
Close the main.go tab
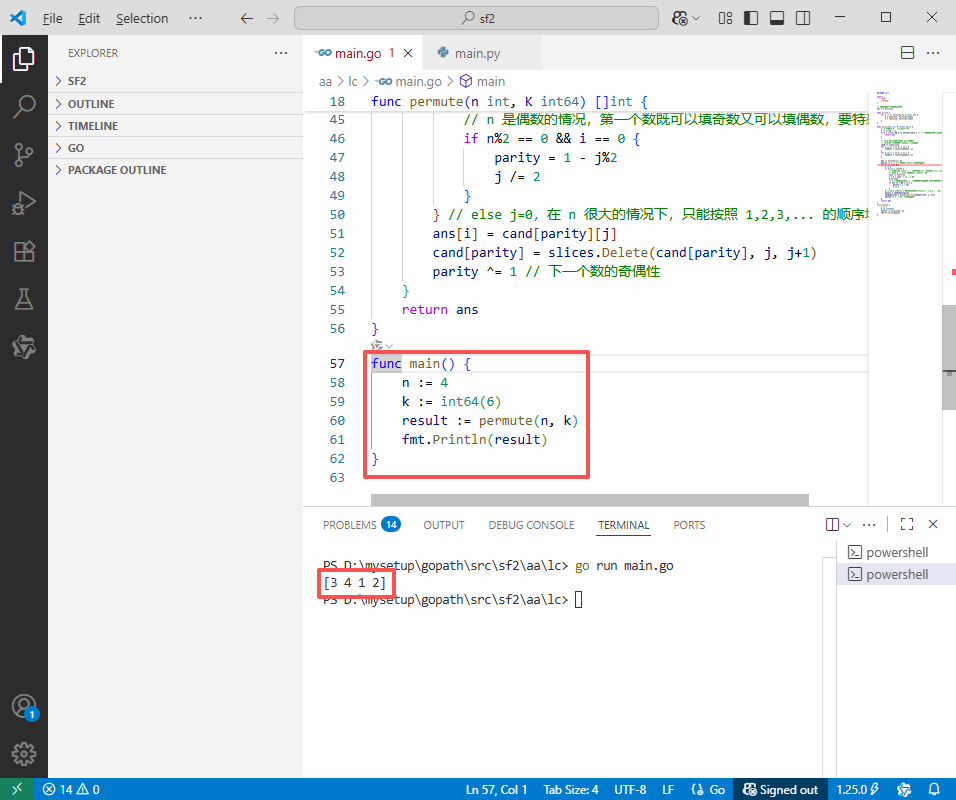[x=408, y=53]
